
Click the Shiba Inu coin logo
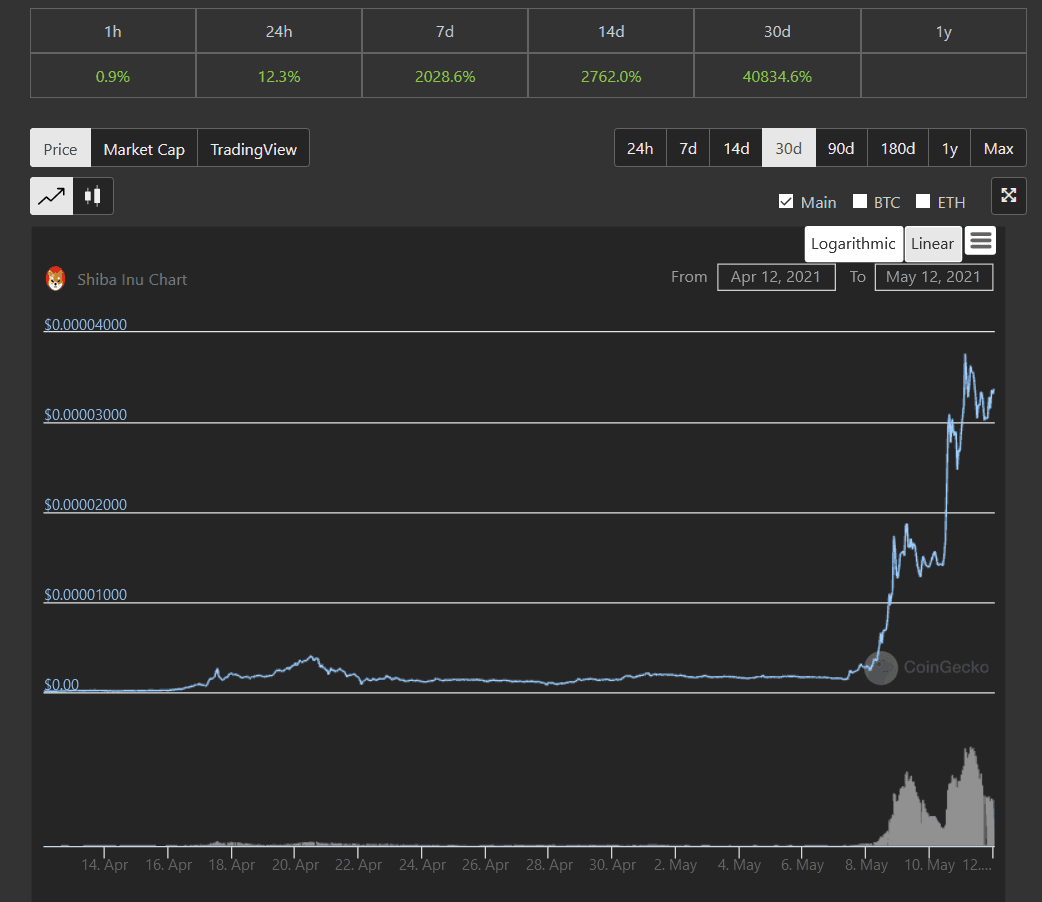pyautogui.click(x=56, y=279)
